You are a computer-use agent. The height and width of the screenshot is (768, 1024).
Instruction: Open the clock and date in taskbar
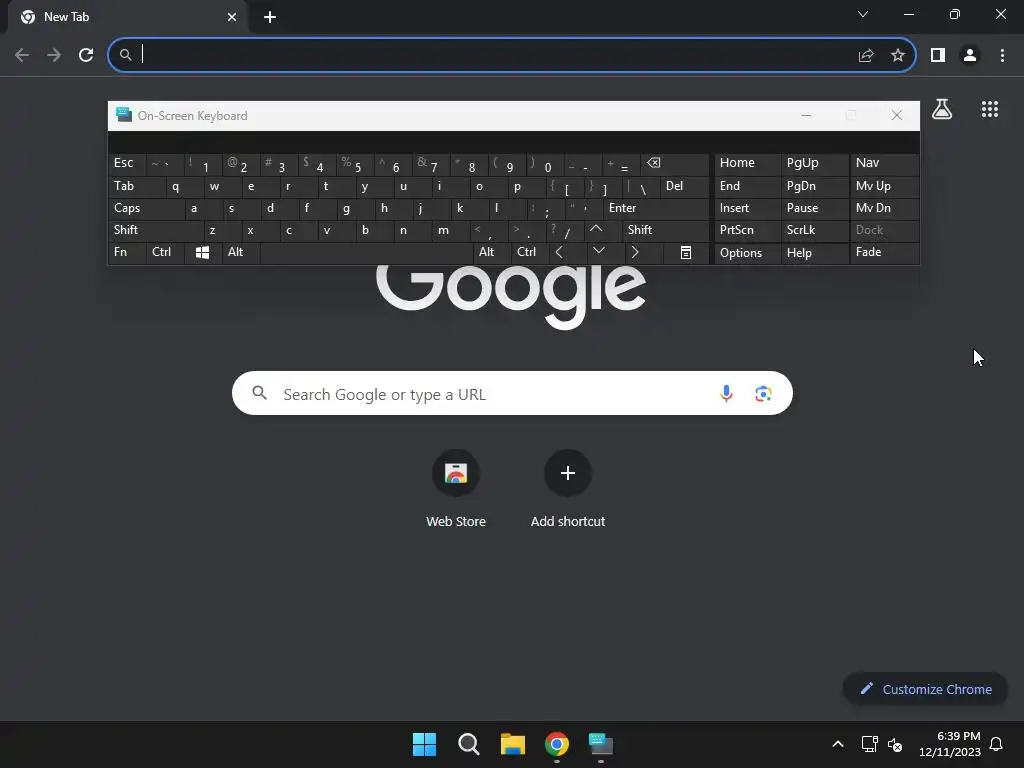(x=950, y=744)
